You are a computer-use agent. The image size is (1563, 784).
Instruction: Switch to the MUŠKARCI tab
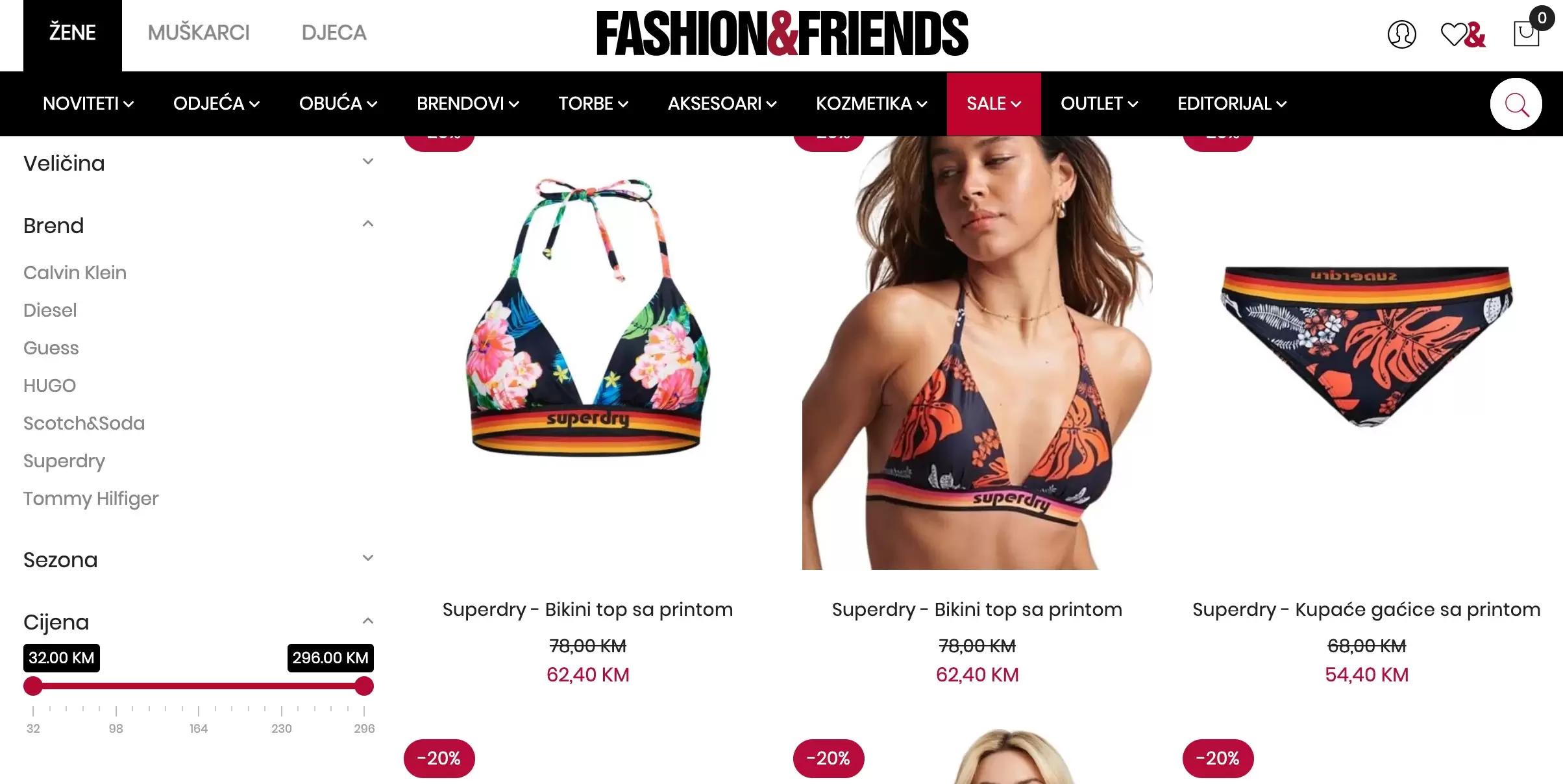pos(199,32)
